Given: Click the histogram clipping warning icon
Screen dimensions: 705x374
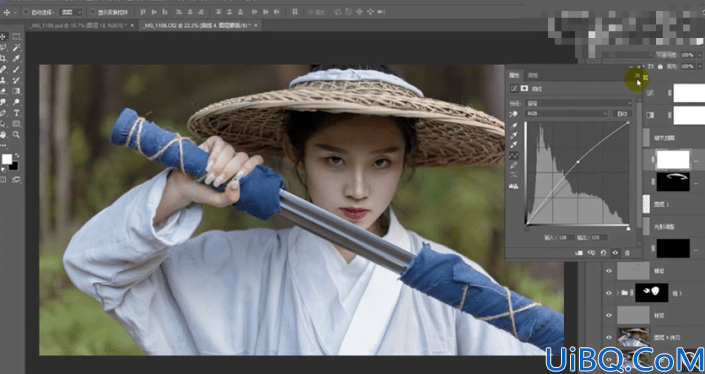Looking at the screenshot, I should 514,186.
